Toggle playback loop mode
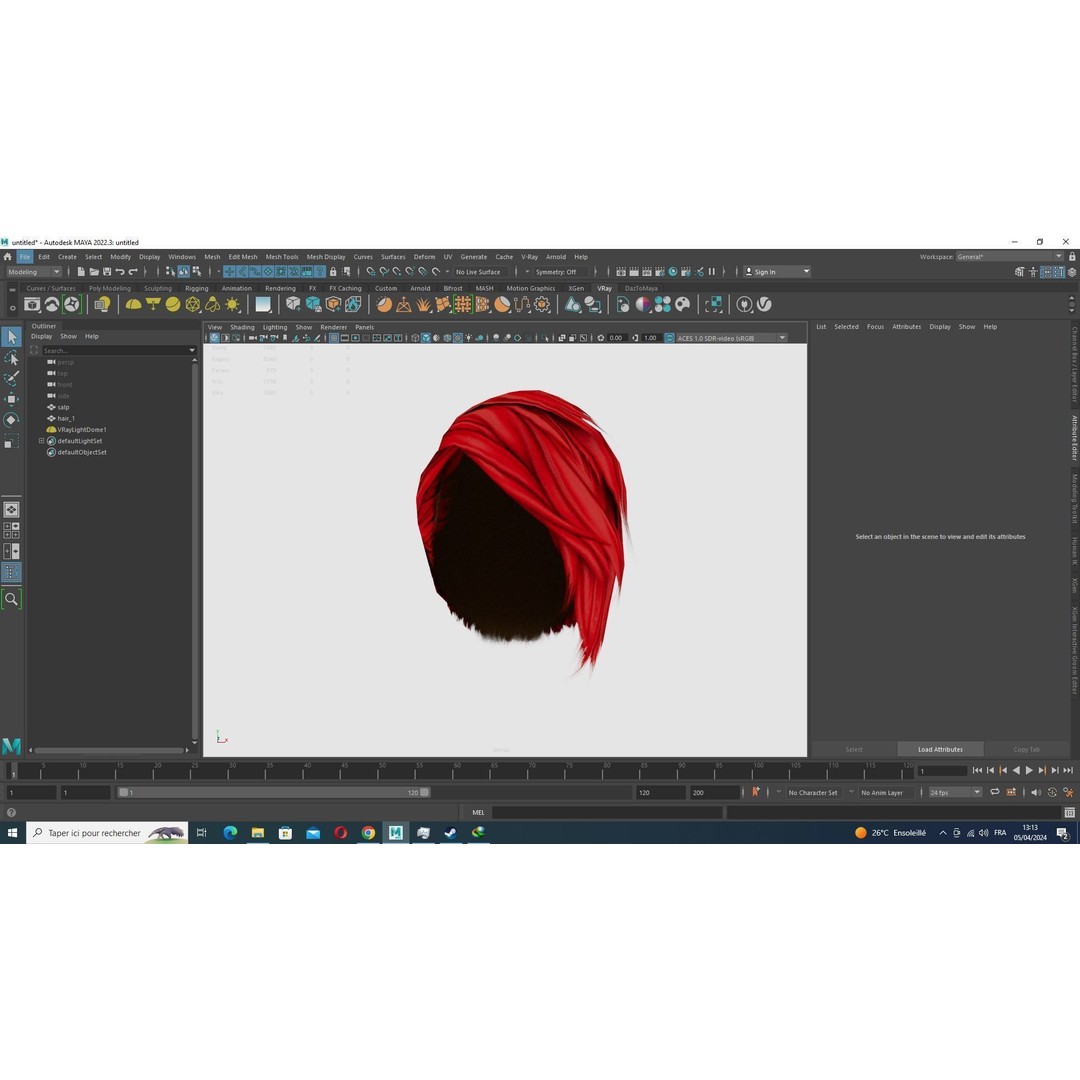1080x1080 pixels. tap(995, 793)
